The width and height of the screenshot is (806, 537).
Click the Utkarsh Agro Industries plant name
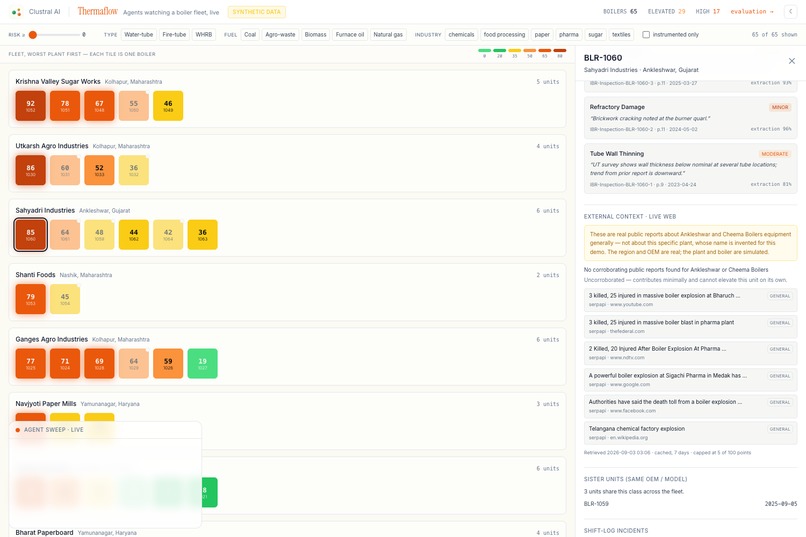coord(51,146)
